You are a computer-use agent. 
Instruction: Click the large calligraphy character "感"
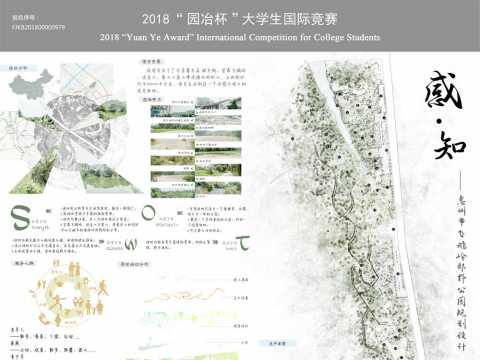coord(444,90)
